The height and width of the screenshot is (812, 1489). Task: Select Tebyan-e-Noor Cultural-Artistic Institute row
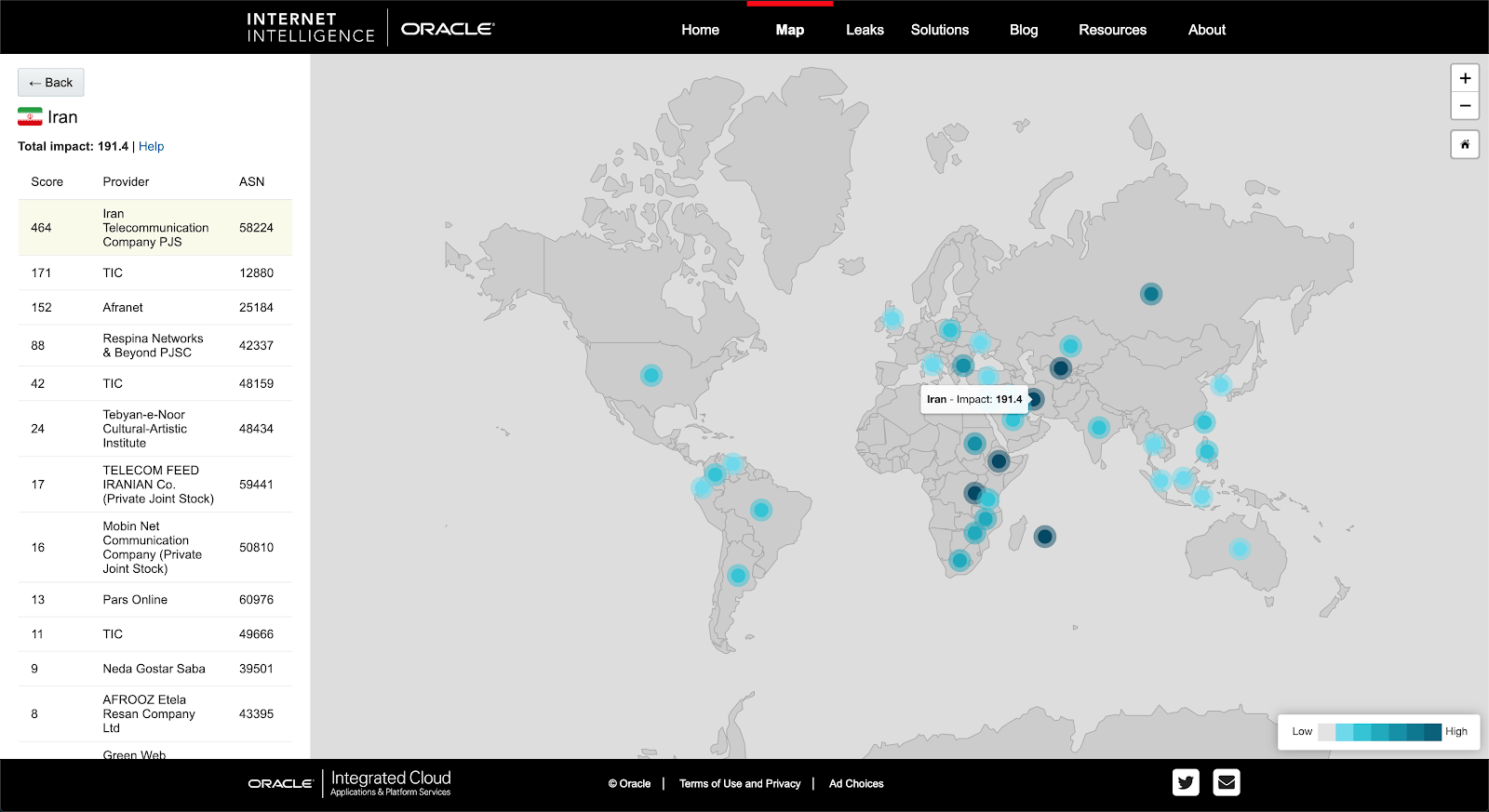point(155,429)
